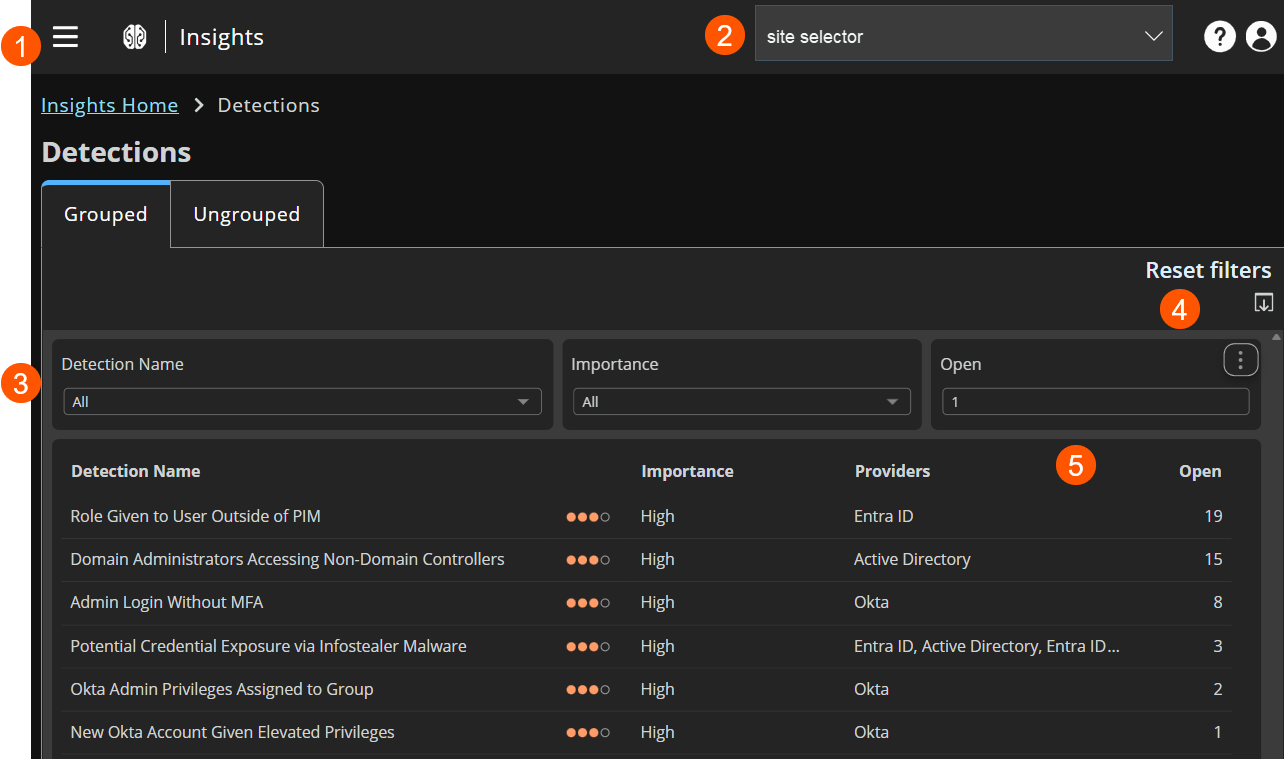Open the three-dot menu on the Open filter
Screen dimensions: 1284x759
pyautogui.click(x=1240, y=359)
